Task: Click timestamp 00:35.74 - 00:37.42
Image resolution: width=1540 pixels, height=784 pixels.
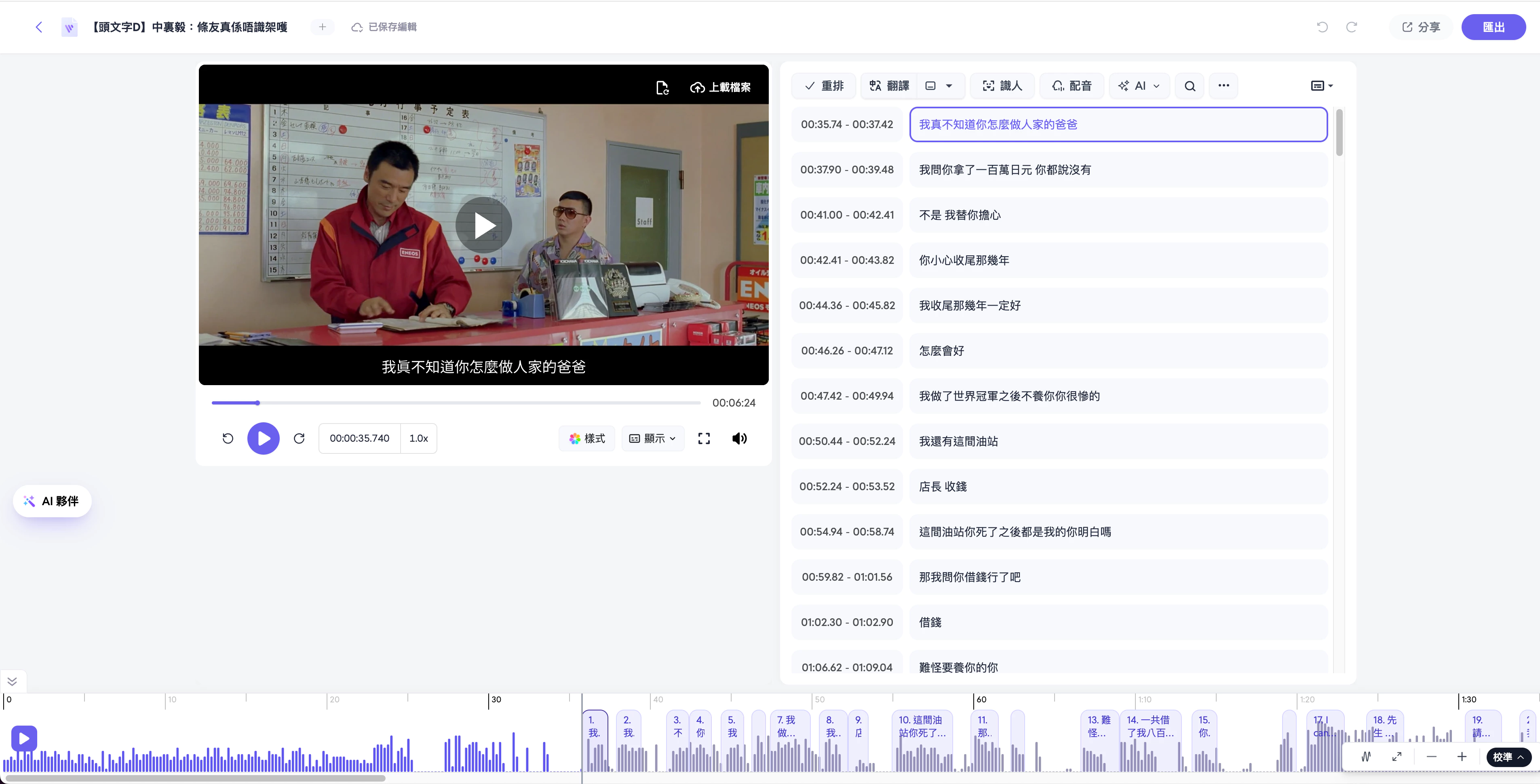Action: pyautogui.click(x=847, y=124)
